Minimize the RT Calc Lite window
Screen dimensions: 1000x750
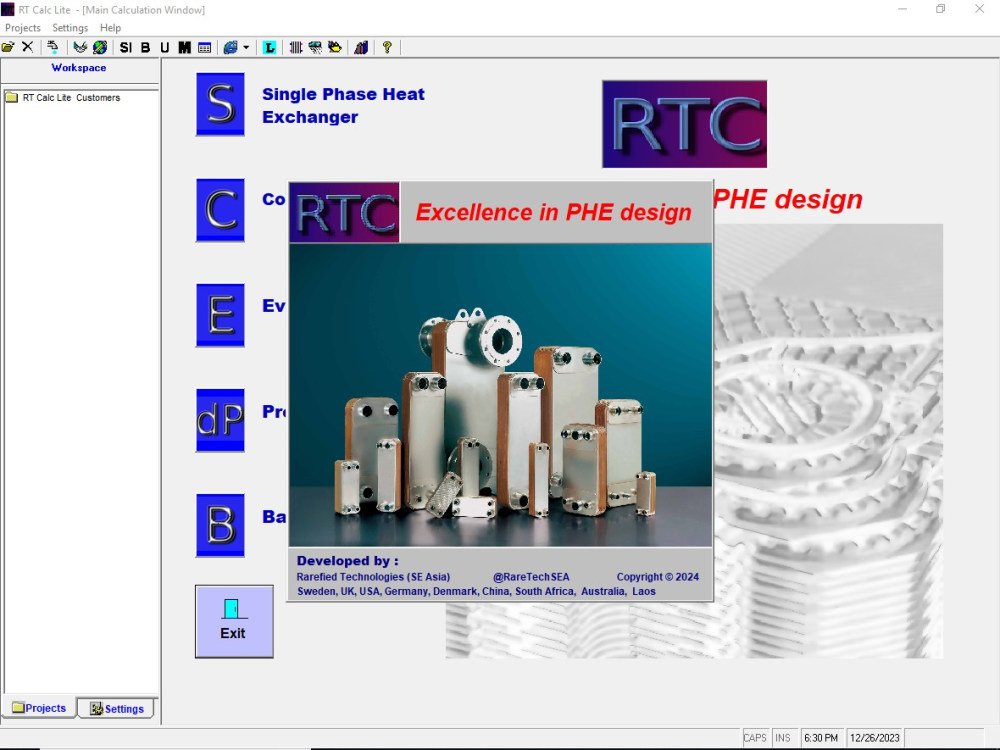coord(902,9)
